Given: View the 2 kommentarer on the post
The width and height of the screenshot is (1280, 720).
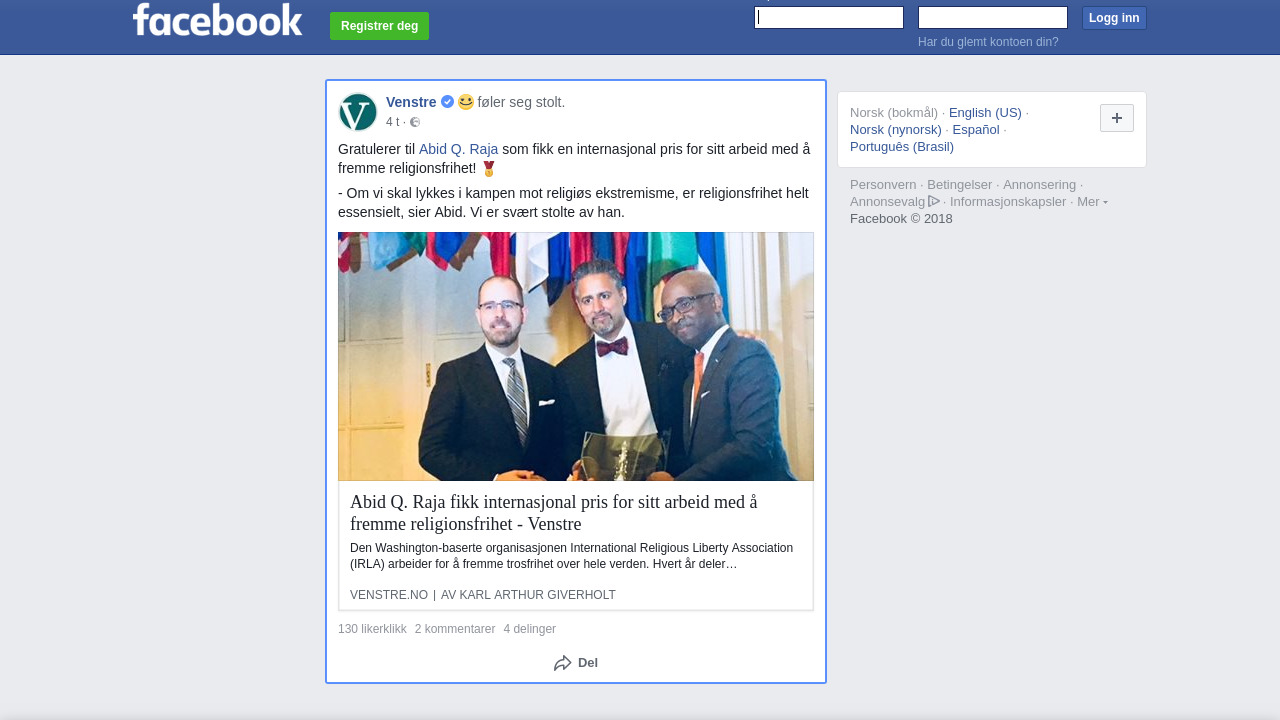Looking at the screenshot, I should pyautogui.click(x=455, y=629).
